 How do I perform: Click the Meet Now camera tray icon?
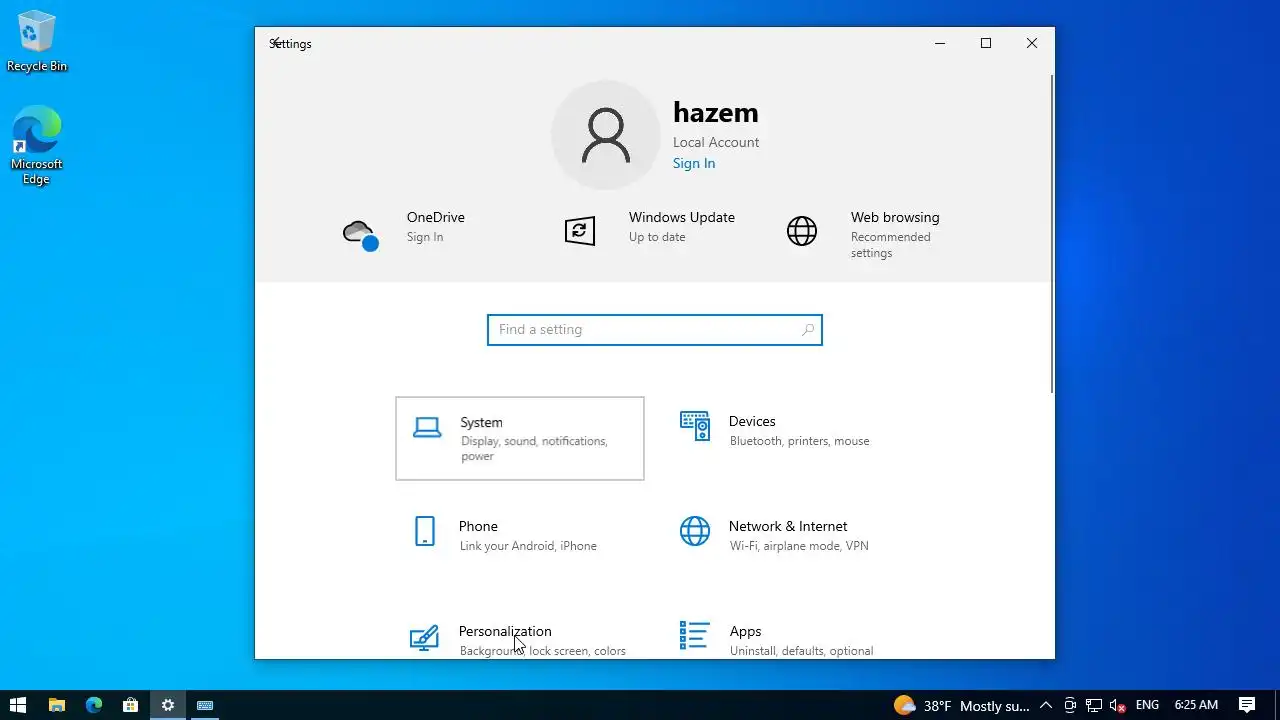point(1070,705)
